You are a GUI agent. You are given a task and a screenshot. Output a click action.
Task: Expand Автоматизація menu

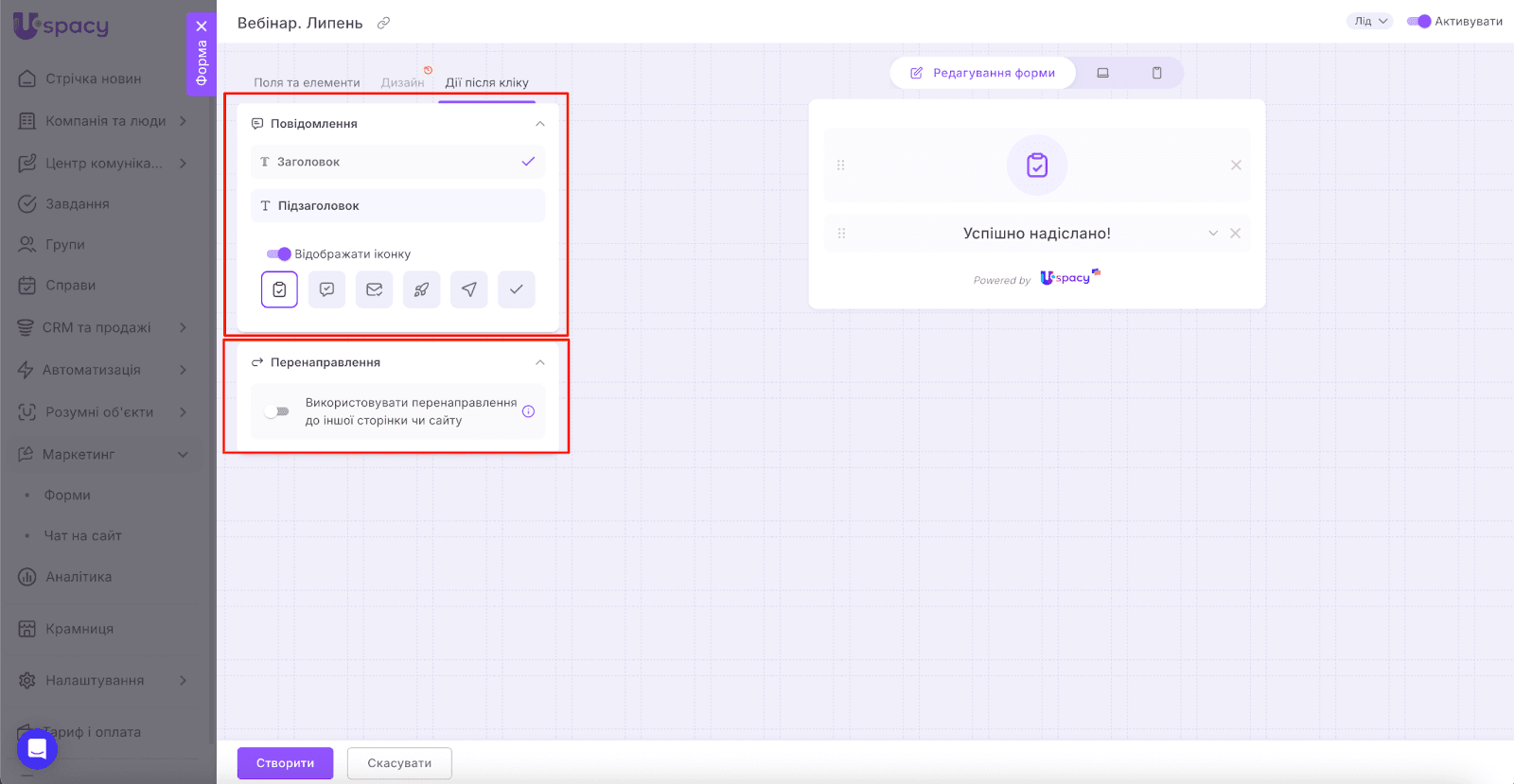pos(183,370)
